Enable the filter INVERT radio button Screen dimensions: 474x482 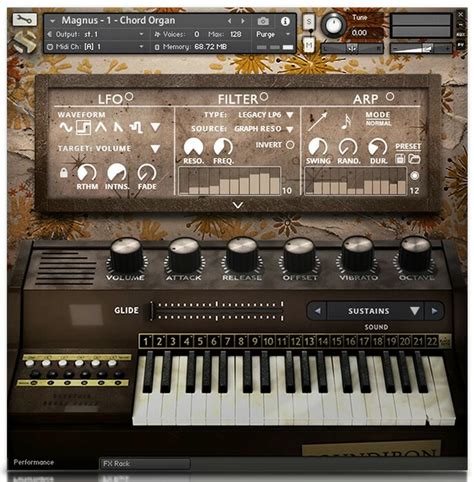[x=290, y=145]
